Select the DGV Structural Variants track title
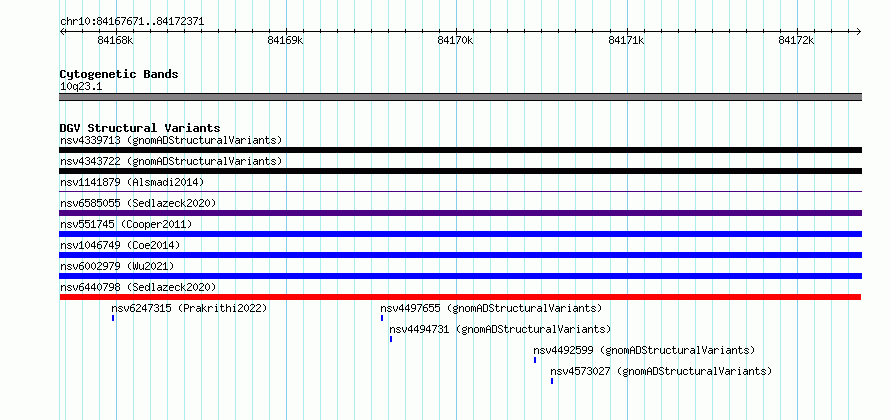Image resolution: width=890 pixels, height=420 pixels. click(140, 128)
